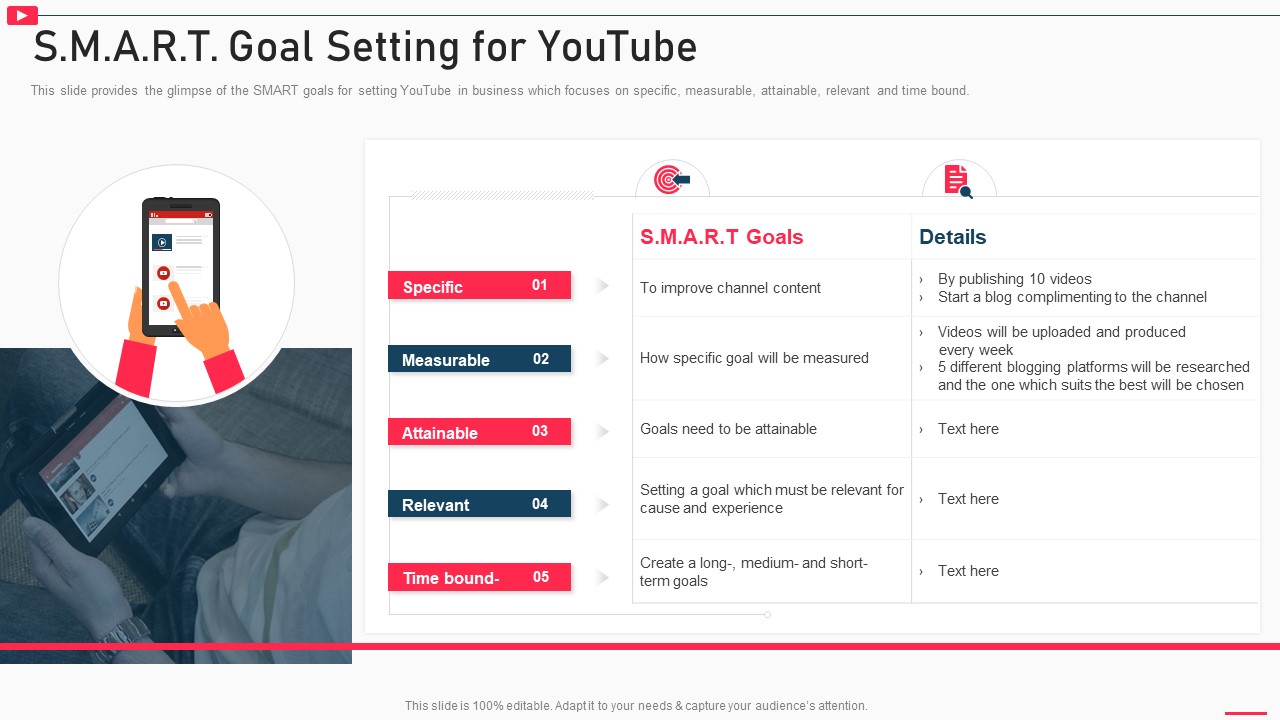Image resolution: width=1280 pixels, height=720 pixels.
Task: Click the number 05 on Time bound bar
Action: coord(541,577)
